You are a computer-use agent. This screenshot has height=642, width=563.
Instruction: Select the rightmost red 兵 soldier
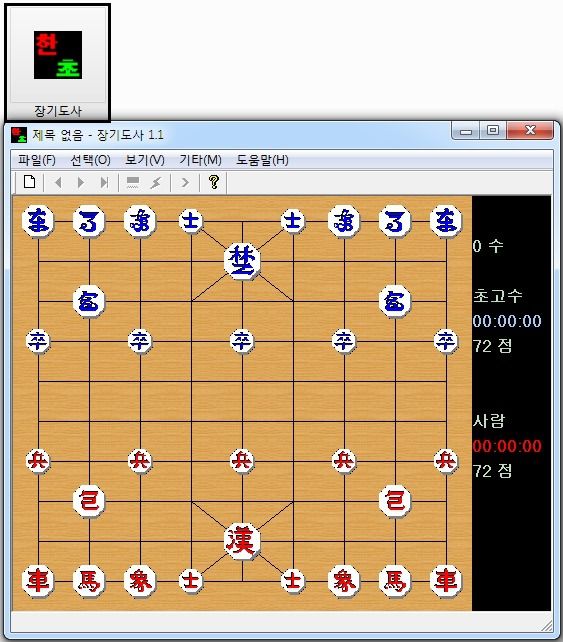coord(446,461)
